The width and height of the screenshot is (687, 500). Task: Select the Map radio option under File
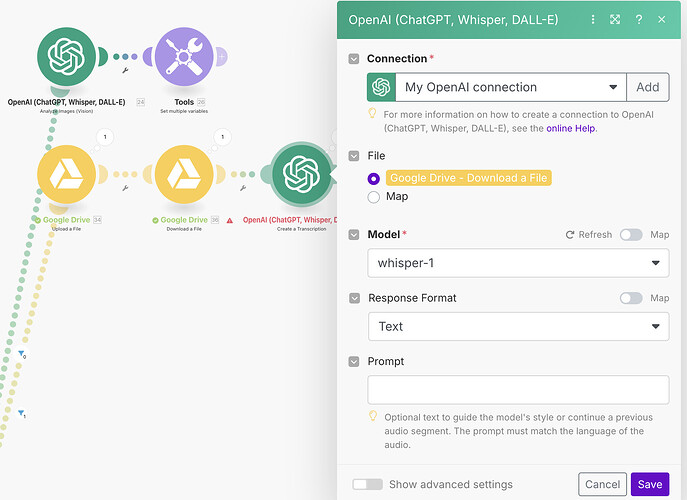(374, 197)
